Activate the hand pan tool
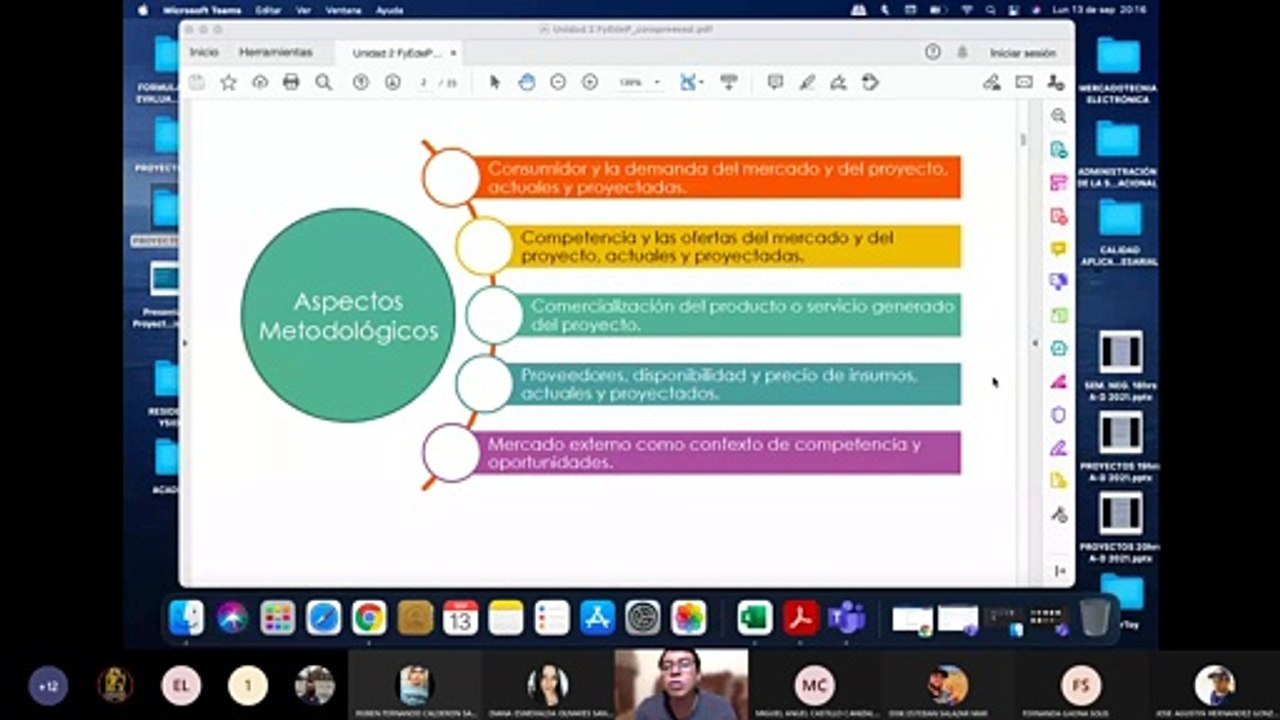The image size is (1280, 720). pyautogui.click(x=526, y=83)
